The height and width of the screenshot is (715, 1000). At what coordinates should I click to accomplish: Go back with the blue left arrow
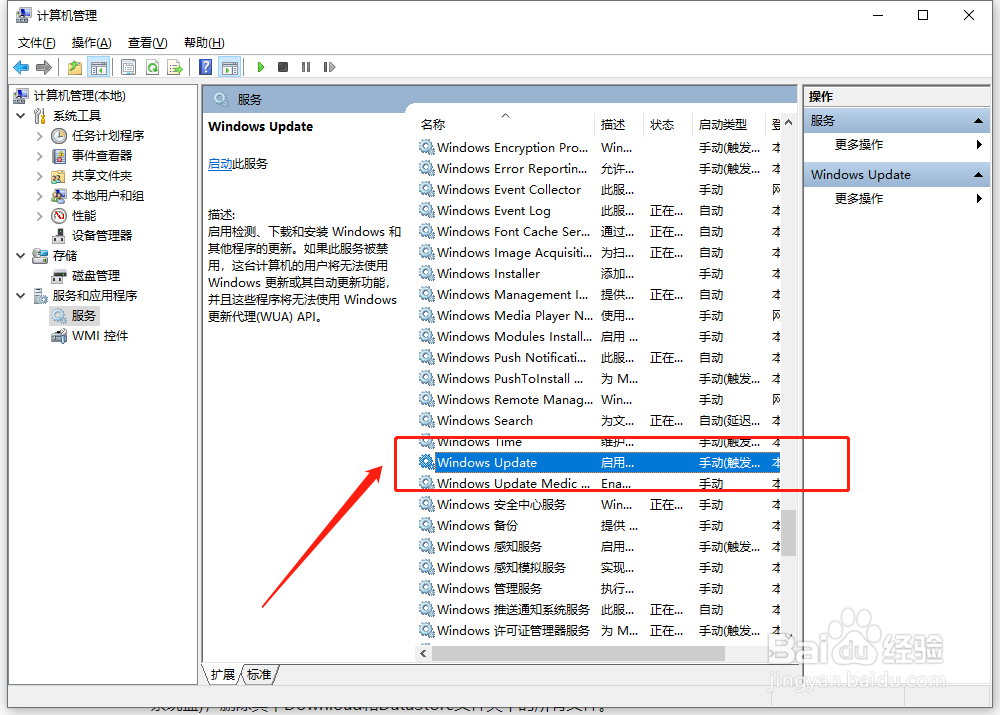(21, 67)
